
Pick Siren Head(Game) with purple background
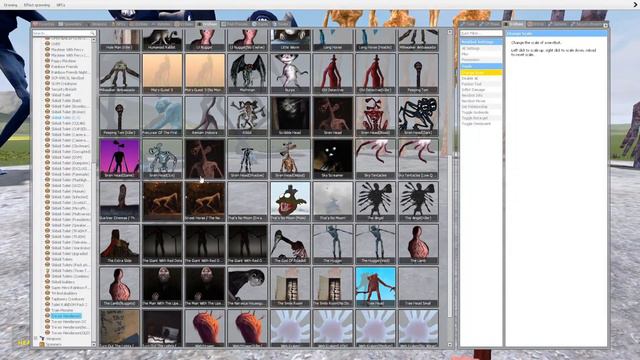pos(120,159)
